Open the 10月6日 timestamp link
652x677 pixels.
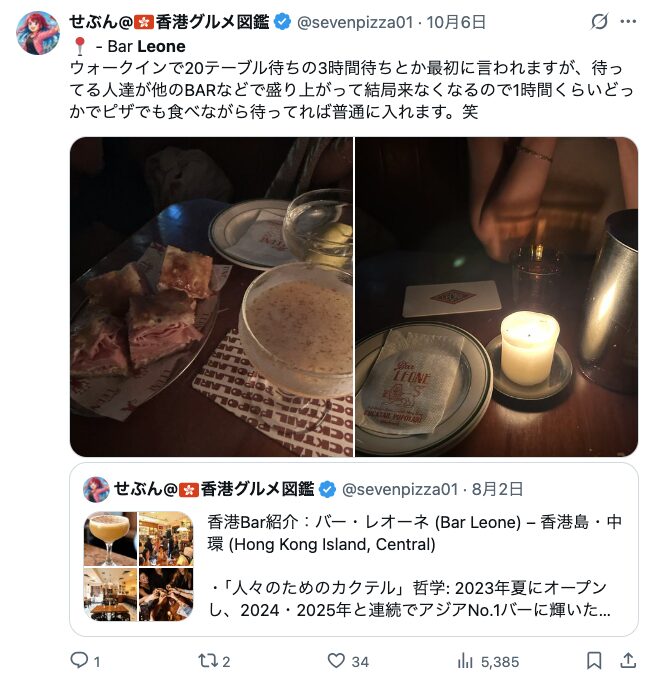click(x=456, y=22)
